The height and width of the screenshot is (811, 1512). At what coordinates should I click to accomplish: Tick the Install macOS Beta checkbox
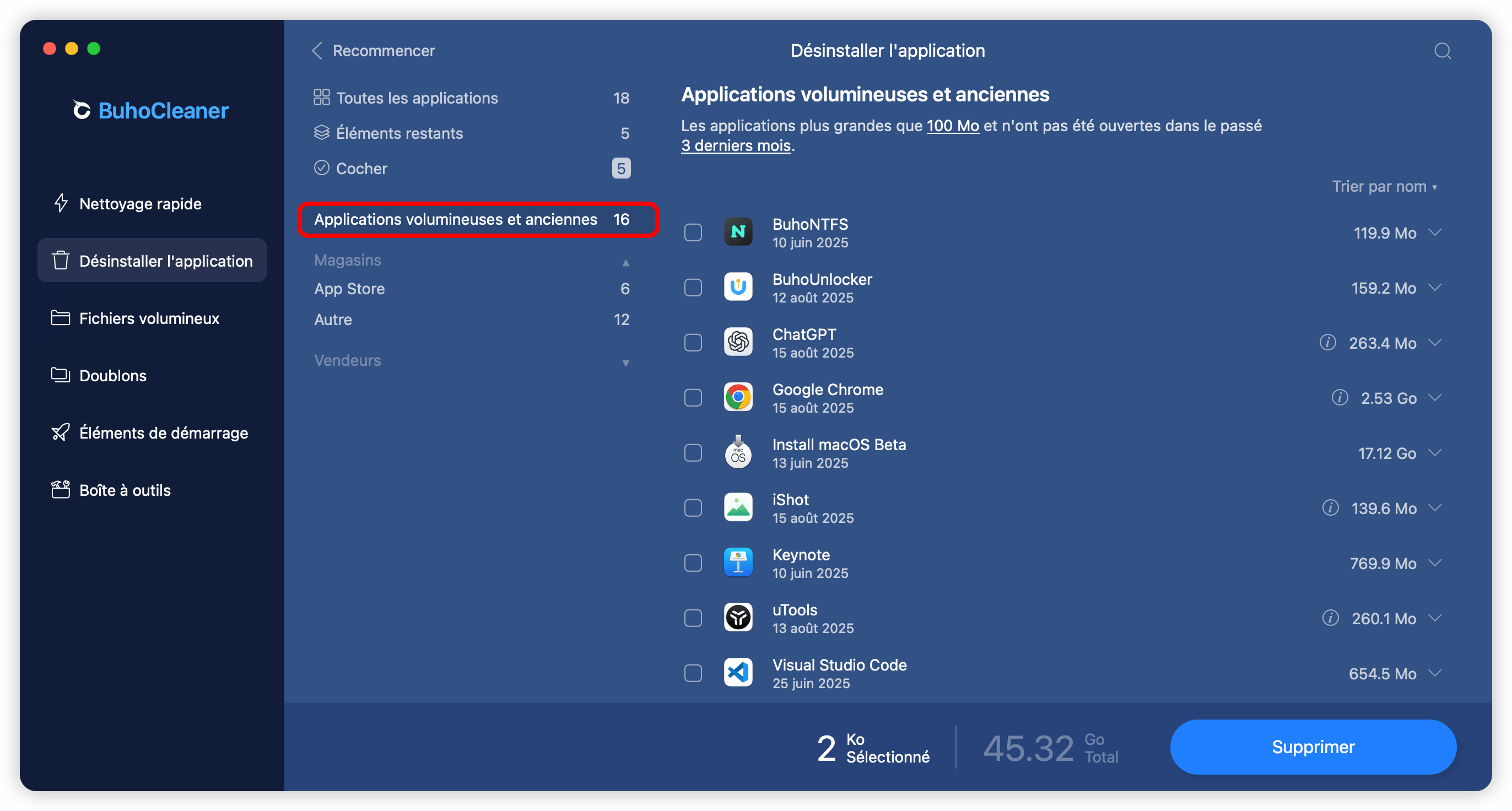693,452
